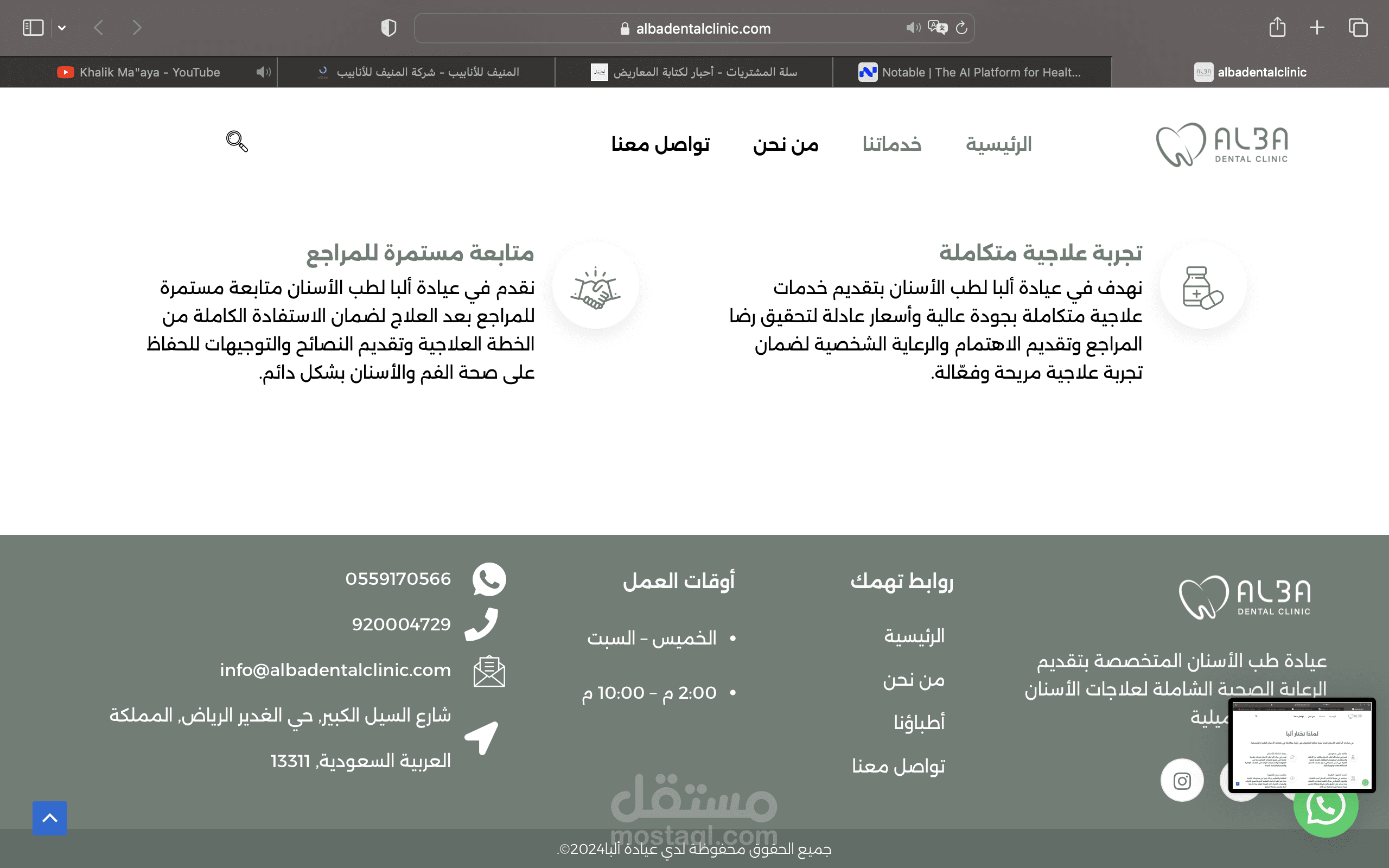Open the Instagram icon in footer
The height and width of the screenshot is (868, 1389).
(1182, 781)
